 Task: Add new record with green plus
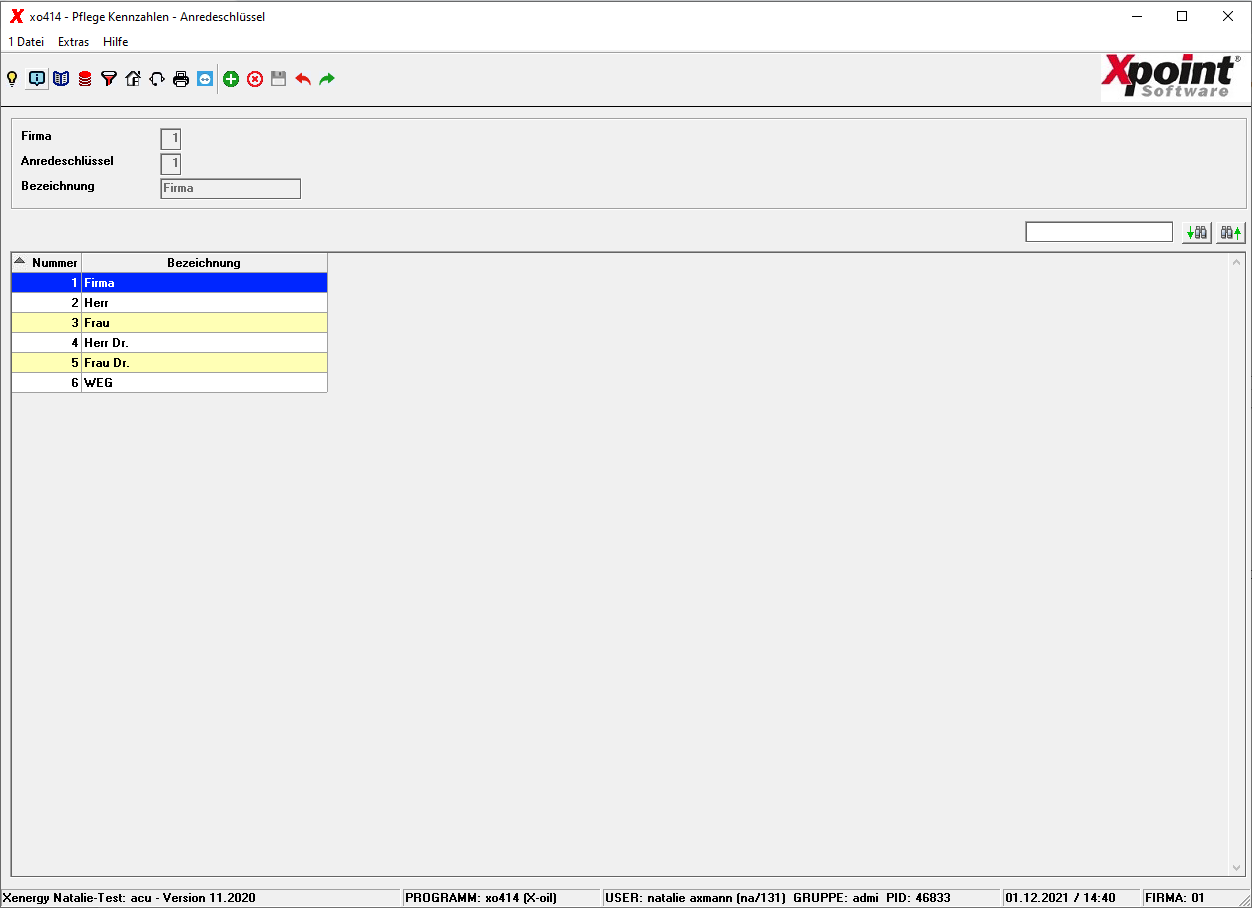tap(231, 79)
